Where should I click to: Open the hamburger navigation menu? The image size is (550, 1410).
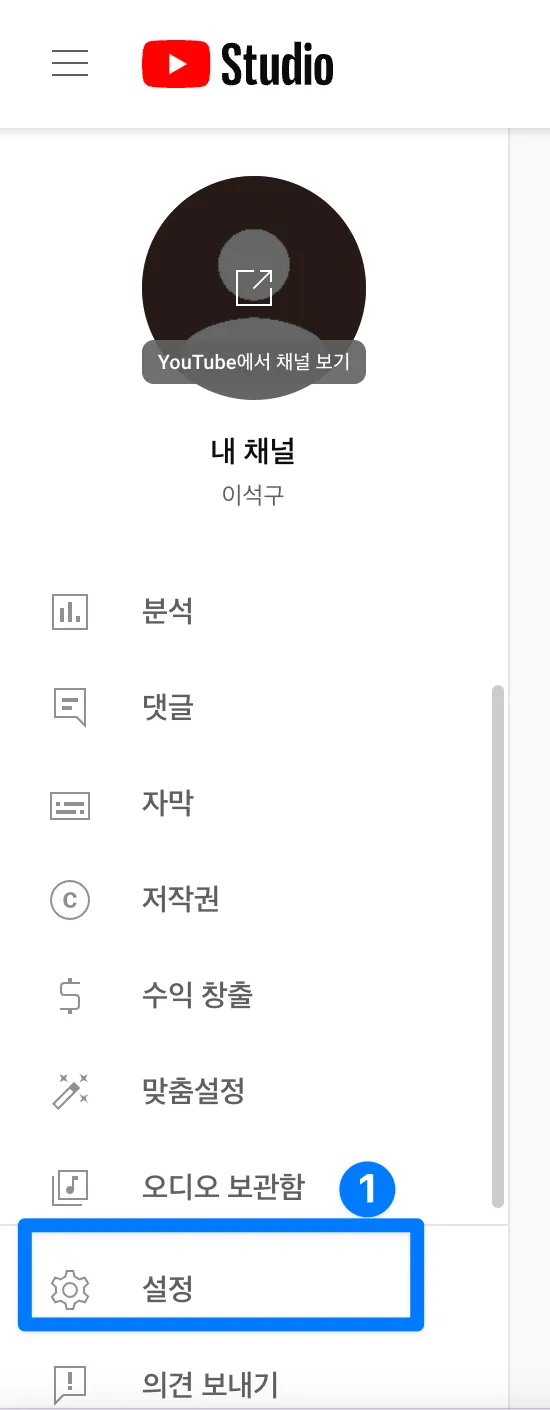click(70, 64)
